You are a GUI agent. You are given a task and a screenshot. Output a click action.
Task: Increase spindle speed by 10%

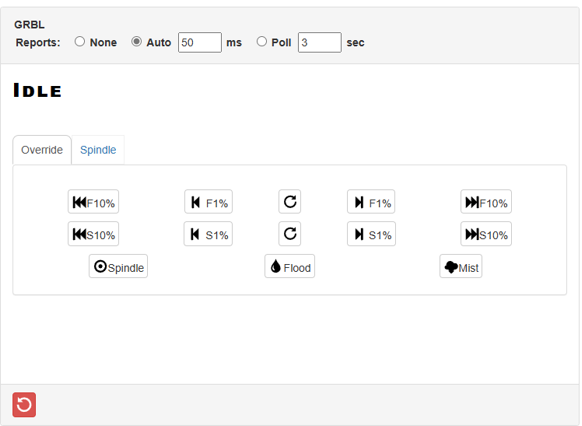click(486, 234)
